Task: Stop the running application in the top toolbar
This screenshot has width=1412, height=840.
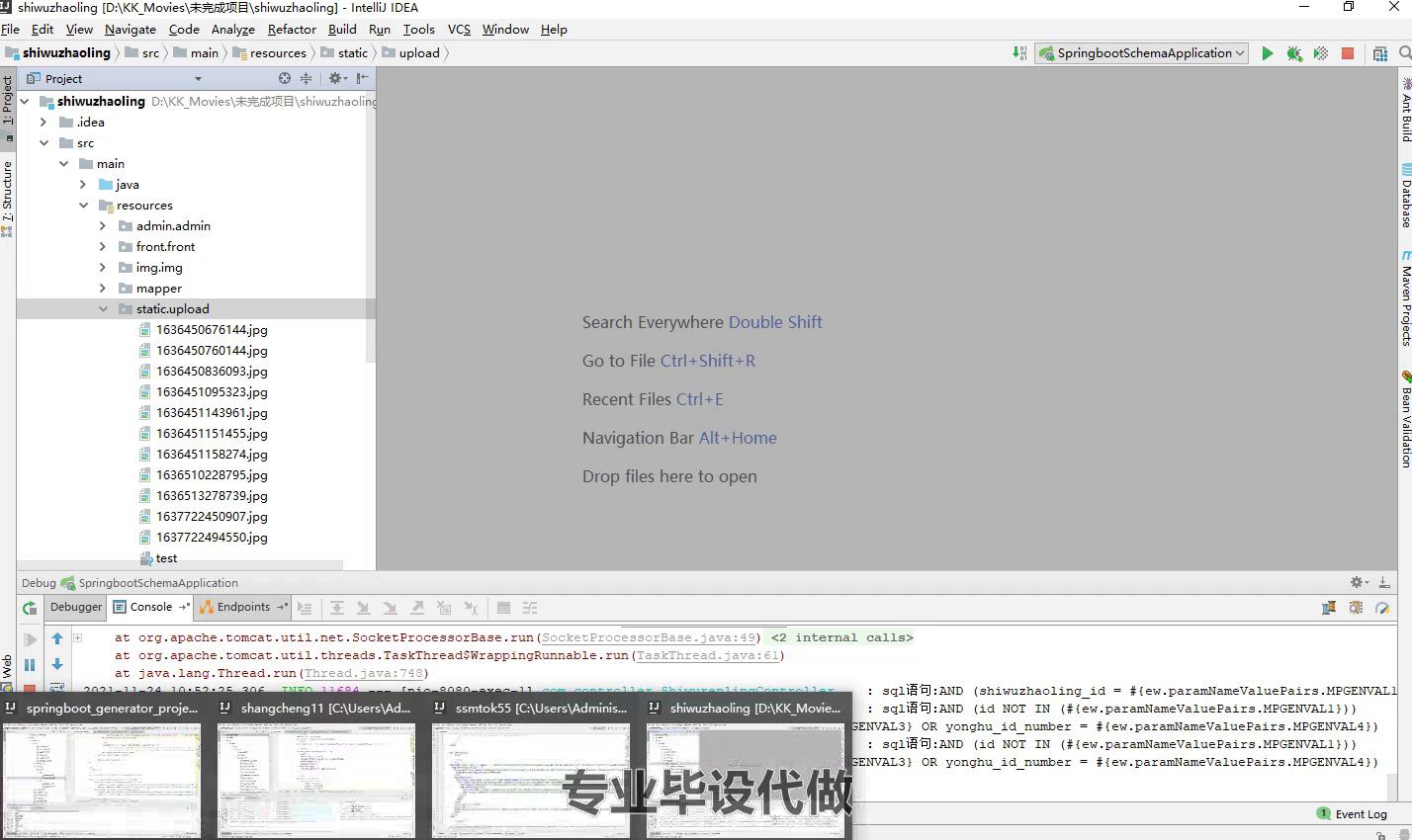Action: [x=1347, y=53]
